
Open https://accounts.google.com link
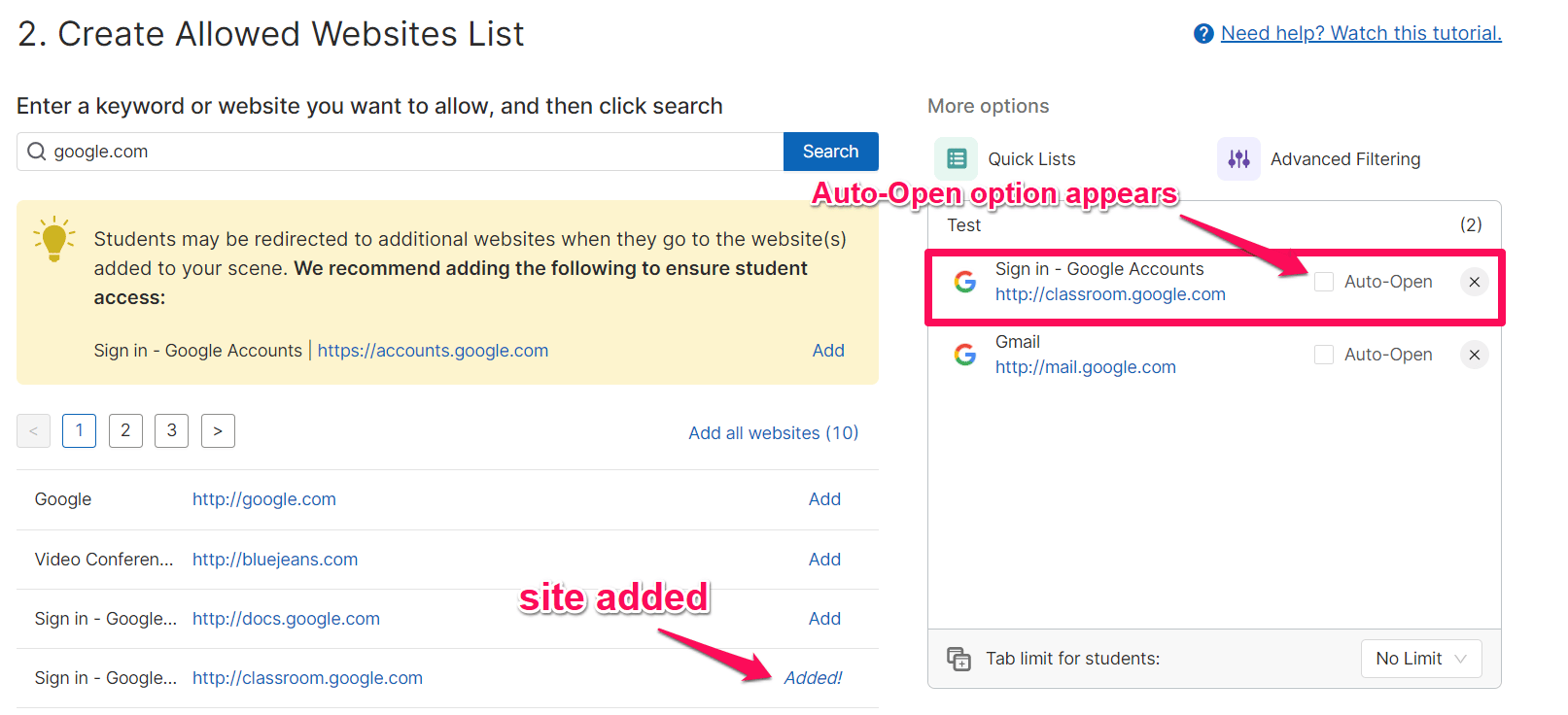click(433, 351)
